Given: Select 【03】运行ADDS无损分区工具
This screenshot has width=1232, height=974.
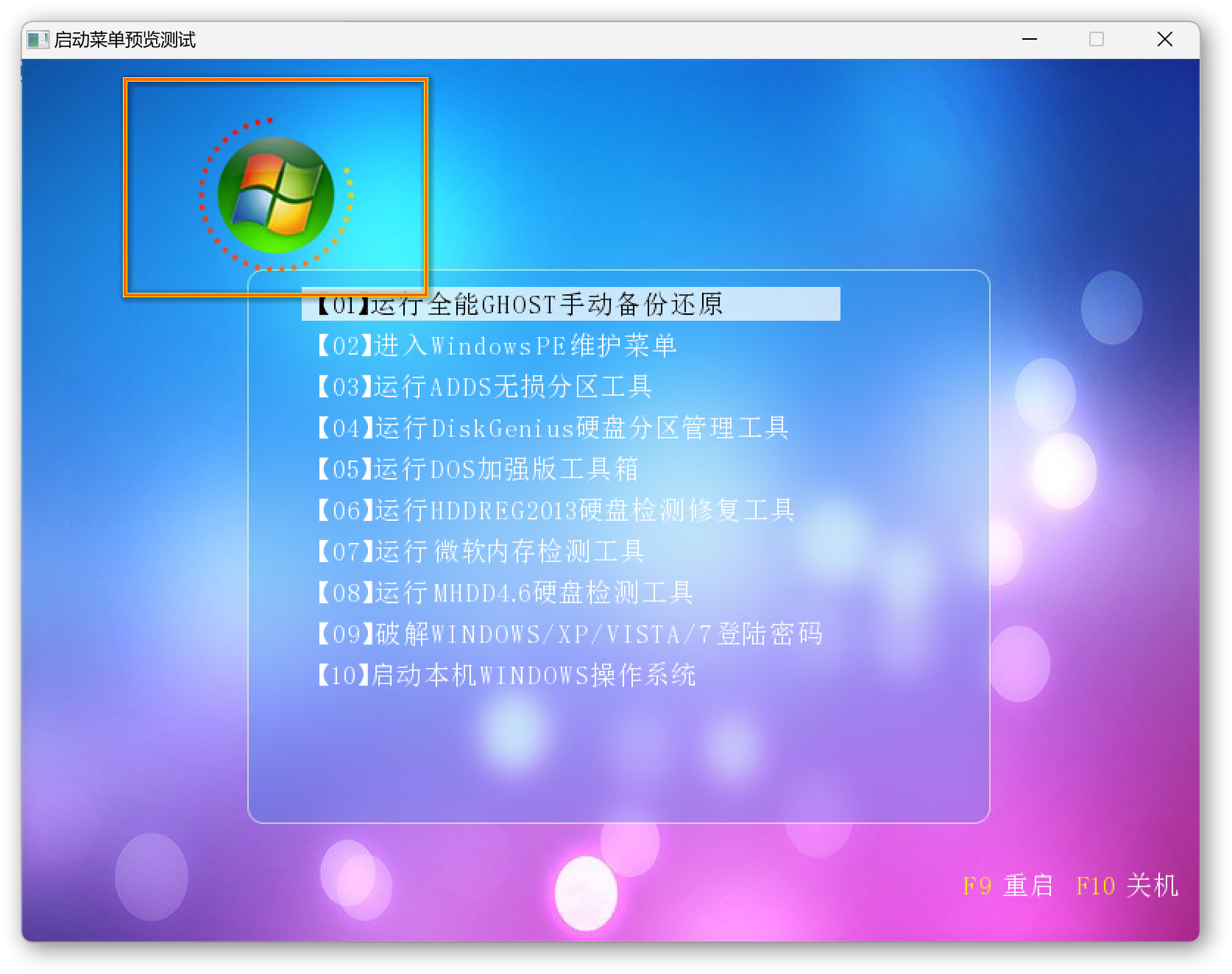Looking at the screenshot, I should (484, 386).
